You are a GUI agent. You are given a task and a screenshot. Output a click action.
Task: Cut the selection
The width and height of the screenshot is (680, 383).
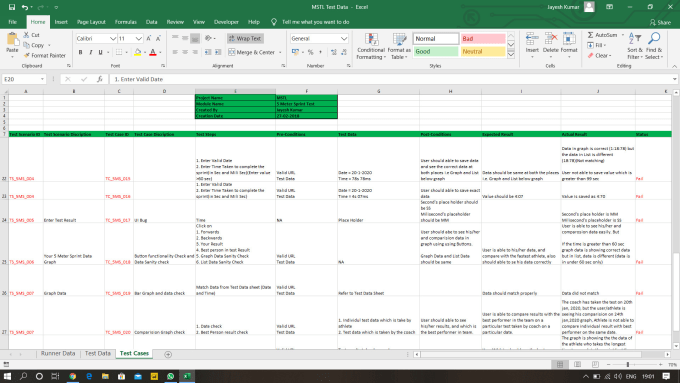[31, 35]
